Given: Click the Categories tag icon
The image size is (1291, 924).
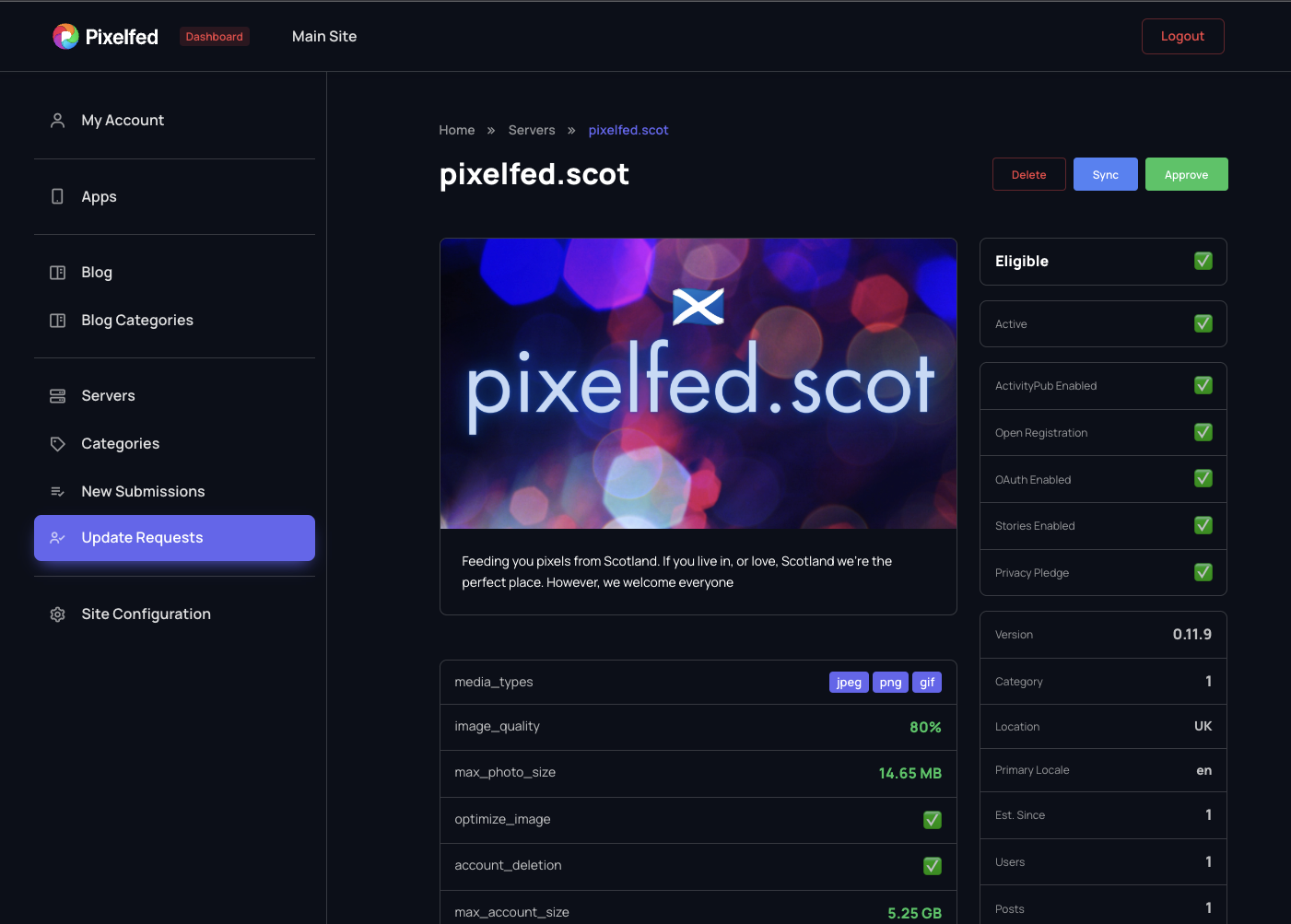Looking at the screenshot, I should coord(57,444).
